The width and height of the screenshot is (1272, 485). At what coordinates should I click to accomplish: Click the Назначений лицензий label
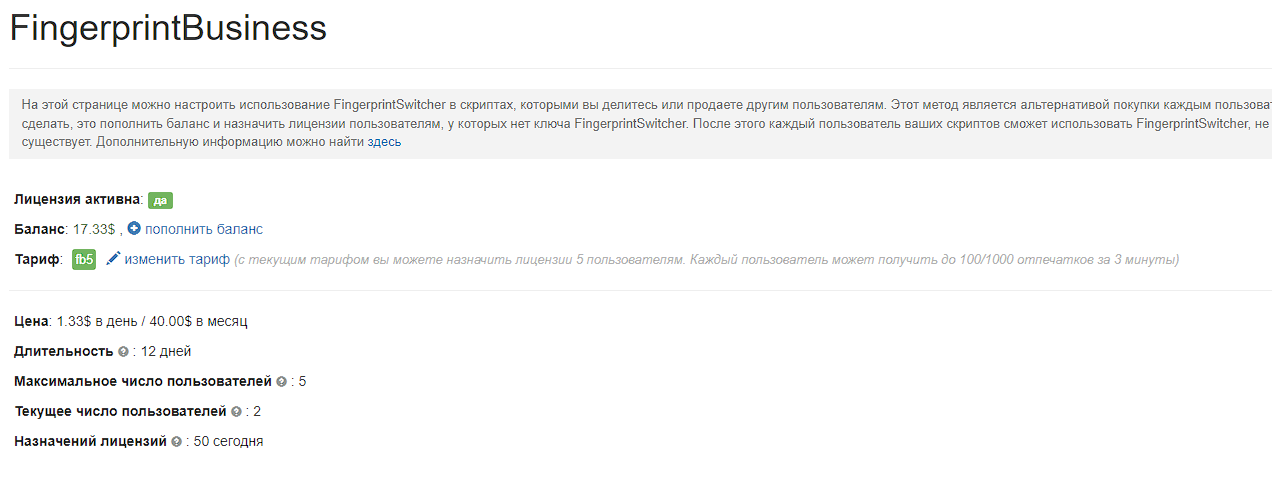click(90, 441)
